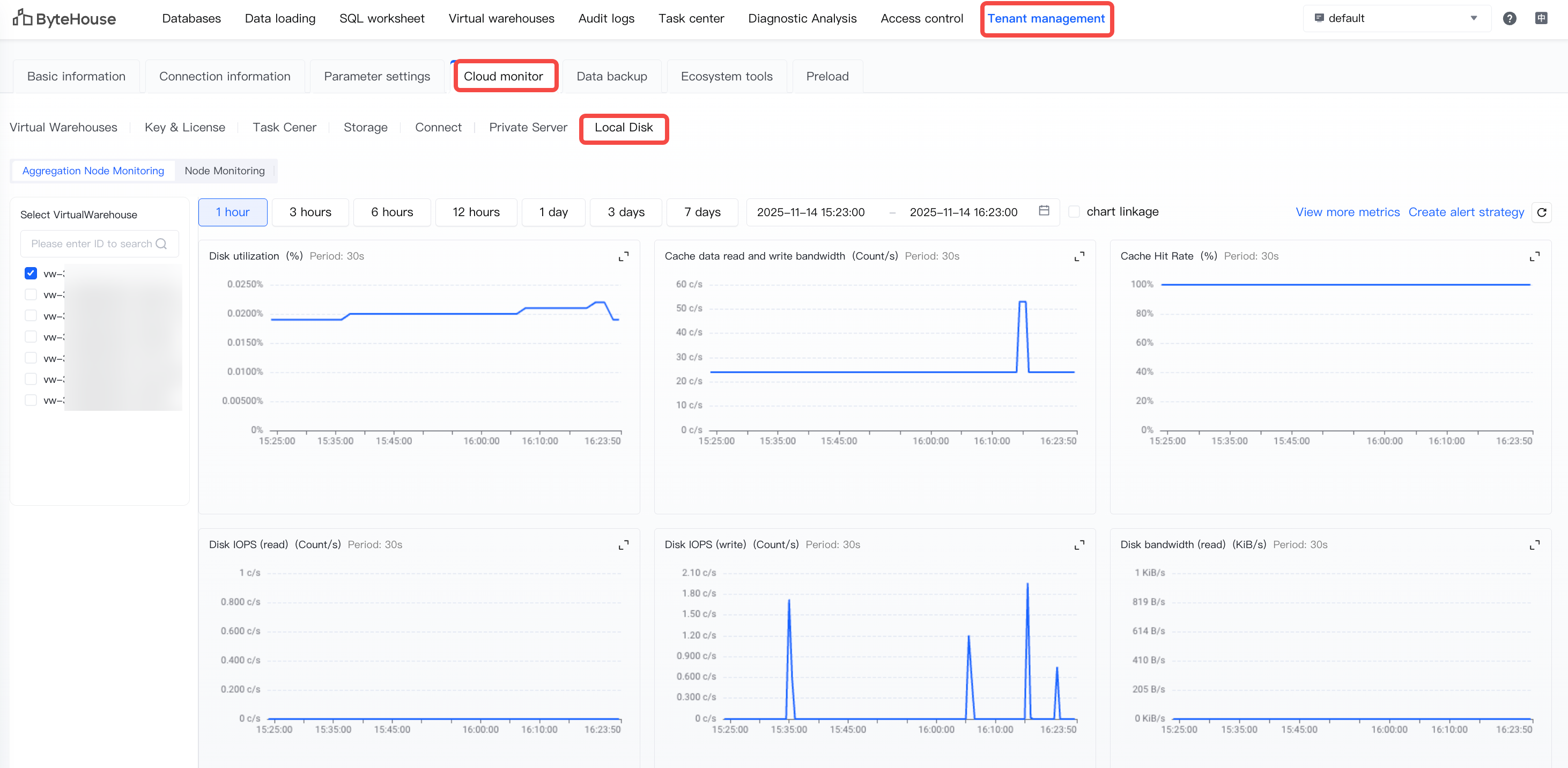
Task: Select the 7 days time range button
Action: pos(702,212)
